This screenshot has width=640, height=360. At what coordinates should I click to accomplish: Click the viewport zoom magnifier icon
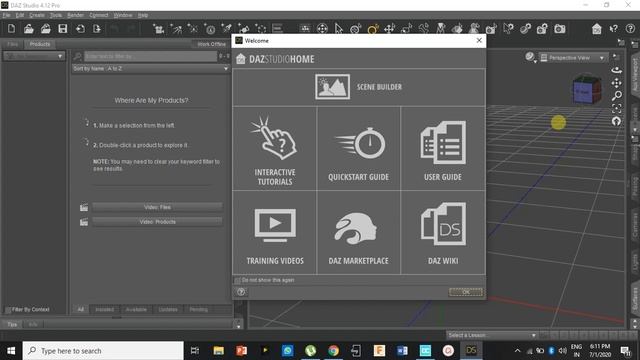click(616, 96)
